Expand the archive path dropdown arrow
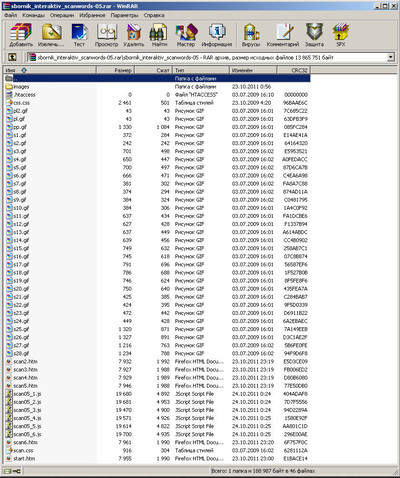Screen dimensions: 400x478 [391, 57]
